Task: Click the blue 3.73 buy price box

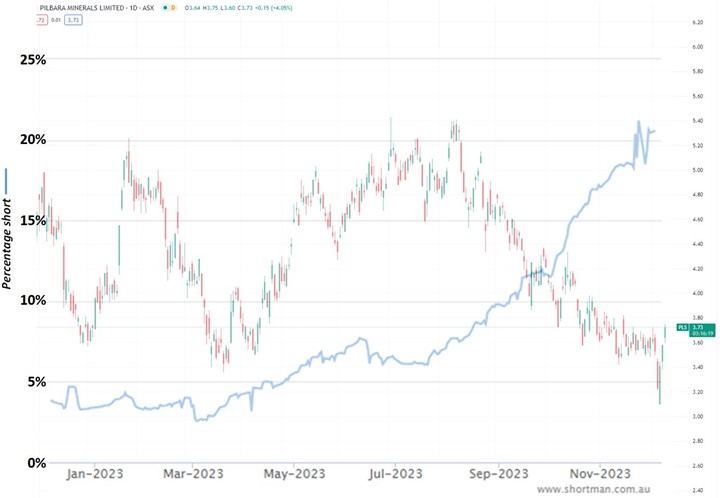Action: point(74,18)
